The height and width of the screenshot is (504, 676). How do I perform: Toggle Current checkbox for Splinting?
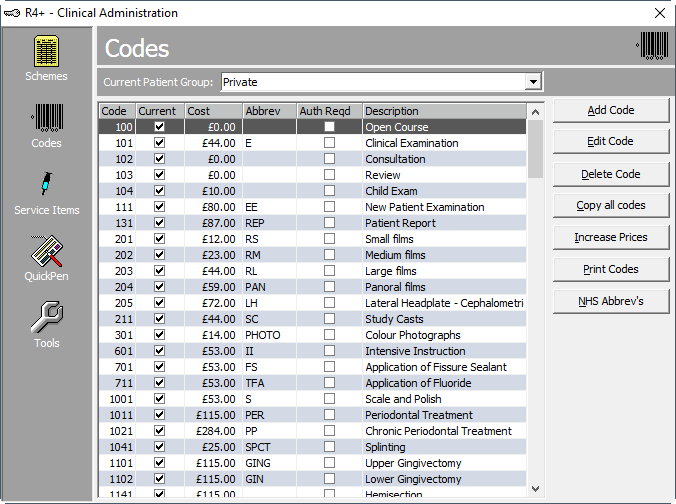click(x=160, y=446)
